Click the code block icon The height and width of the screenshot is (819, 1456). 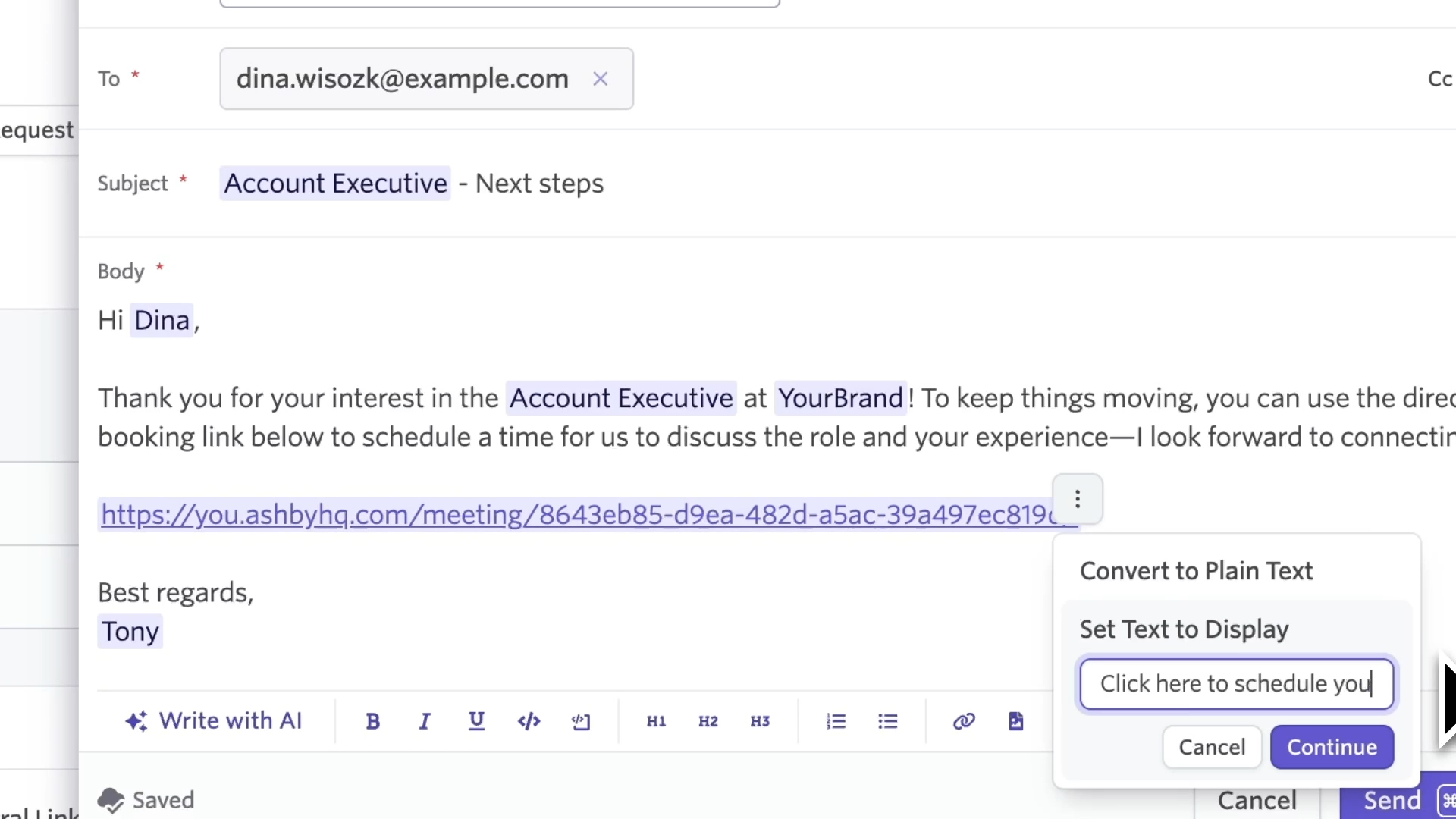(581, 721)
